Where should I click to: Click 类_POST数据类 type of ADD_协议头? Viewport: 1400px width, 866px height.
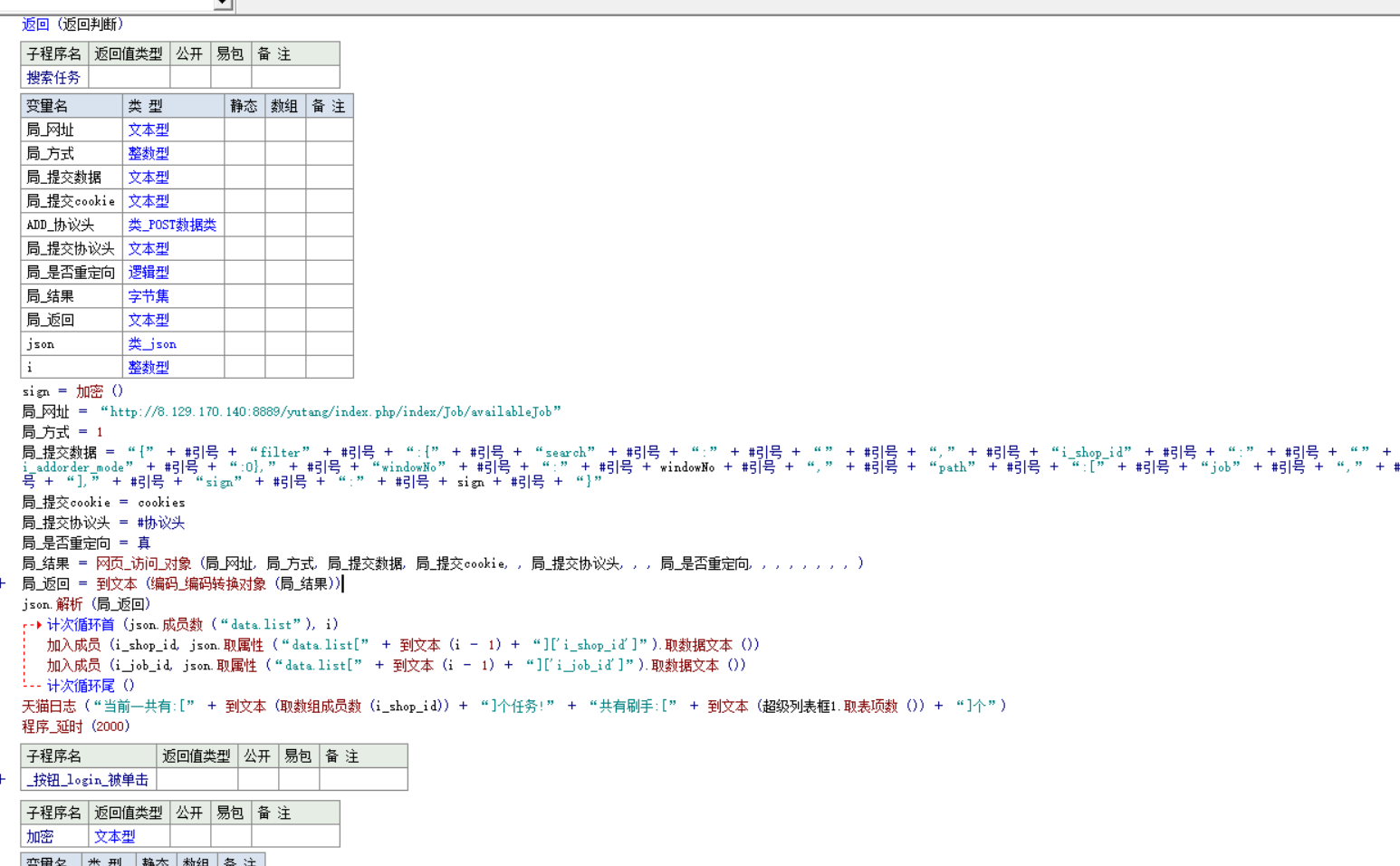click(x=172, y=225)
